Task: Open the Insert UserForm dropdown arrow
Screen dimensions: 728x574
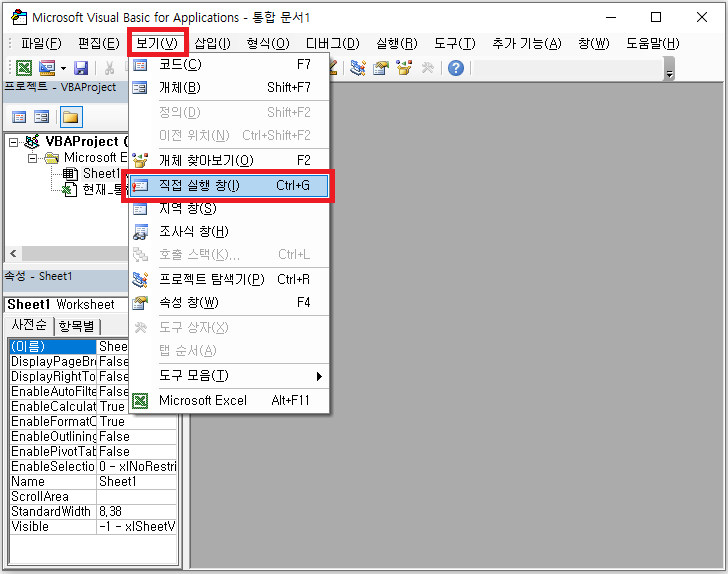Action: (63, 68)
